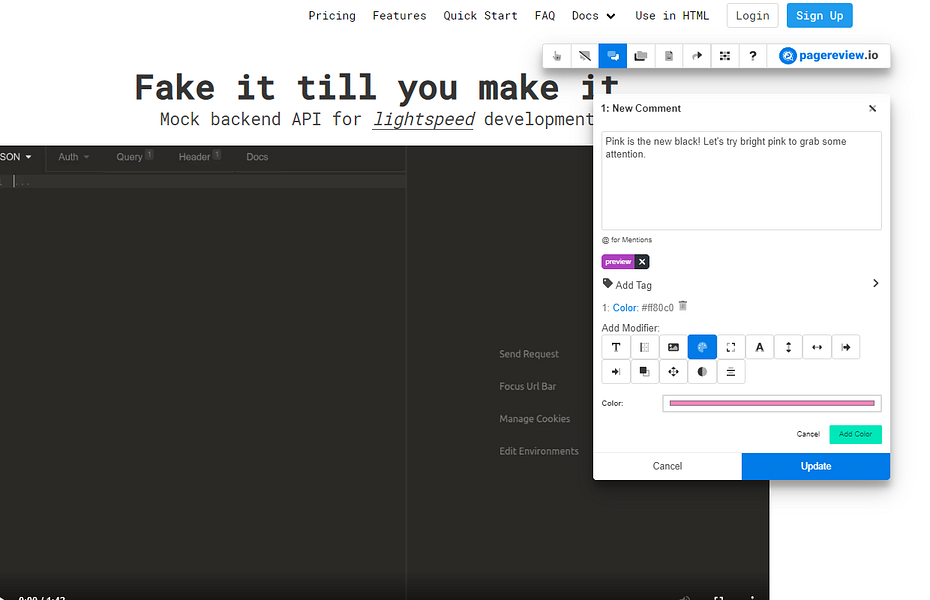The height and width of the screenshot is (600, 930).
Task: Open pagereview help with the question mark icon
Action: pos(752,56)
